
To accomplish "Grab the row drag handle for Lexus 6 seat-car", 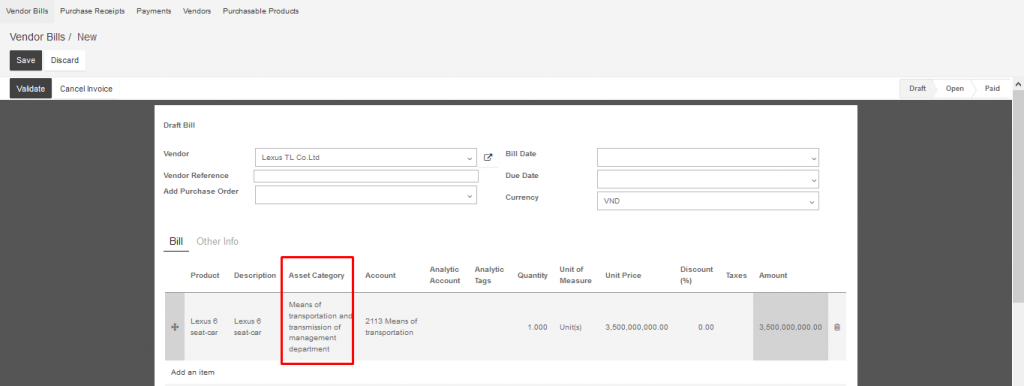I will point(174,327).
